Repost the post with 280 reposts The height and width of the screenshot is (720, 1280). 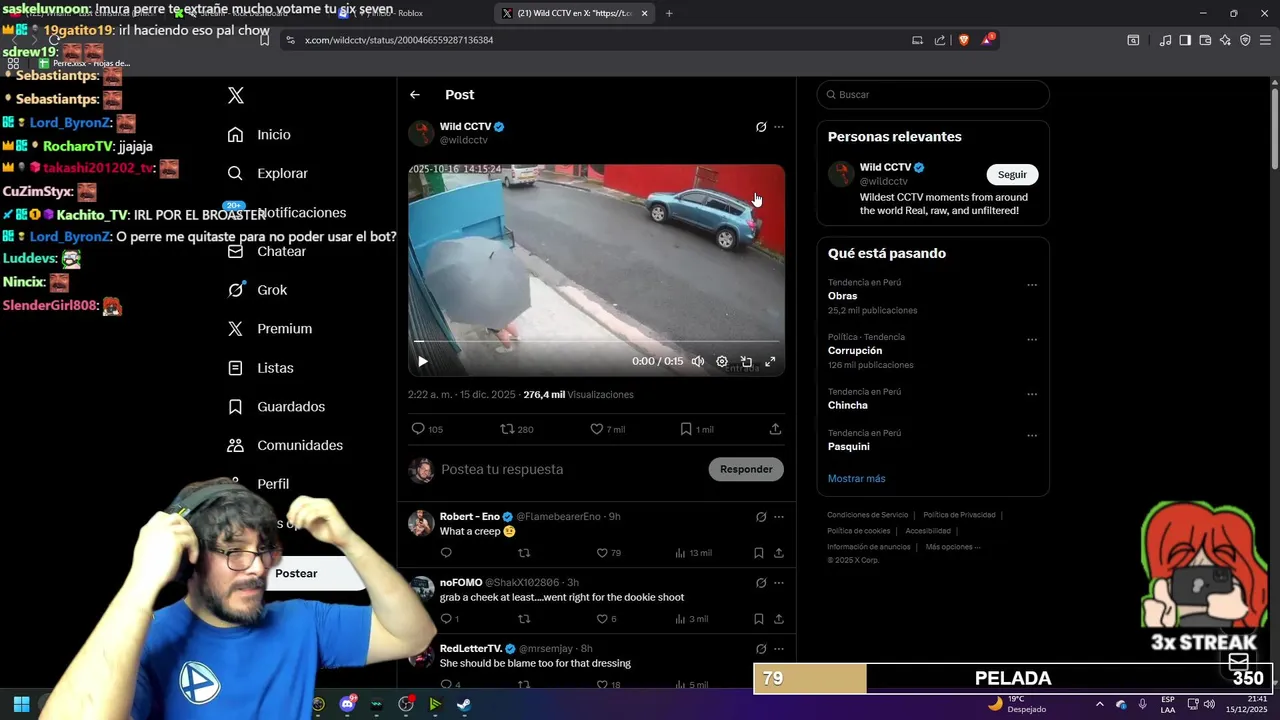517,429
